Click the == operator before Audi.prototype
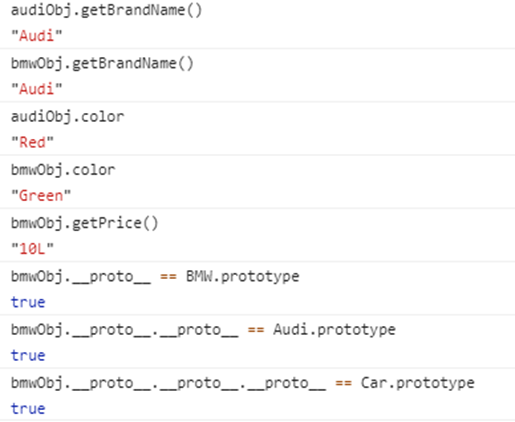This screenshot has height=422, width=515. click(256, 330)
